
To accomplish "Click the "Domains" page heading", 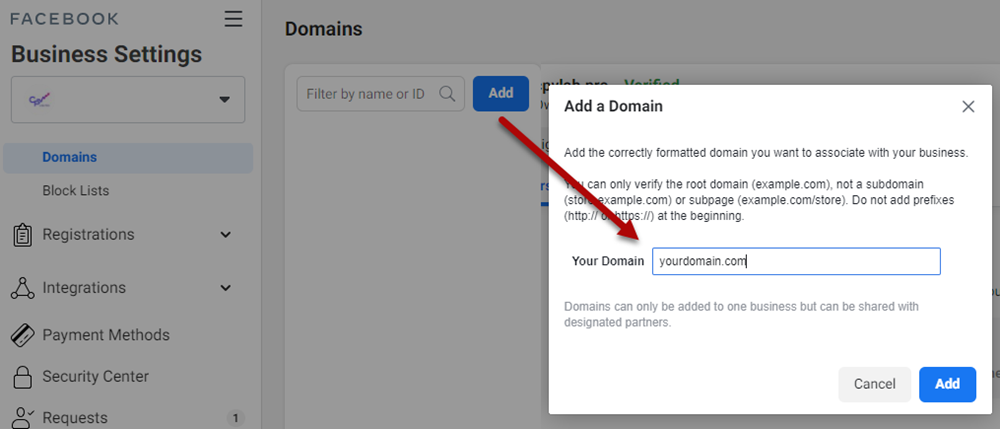I will 323,29.
